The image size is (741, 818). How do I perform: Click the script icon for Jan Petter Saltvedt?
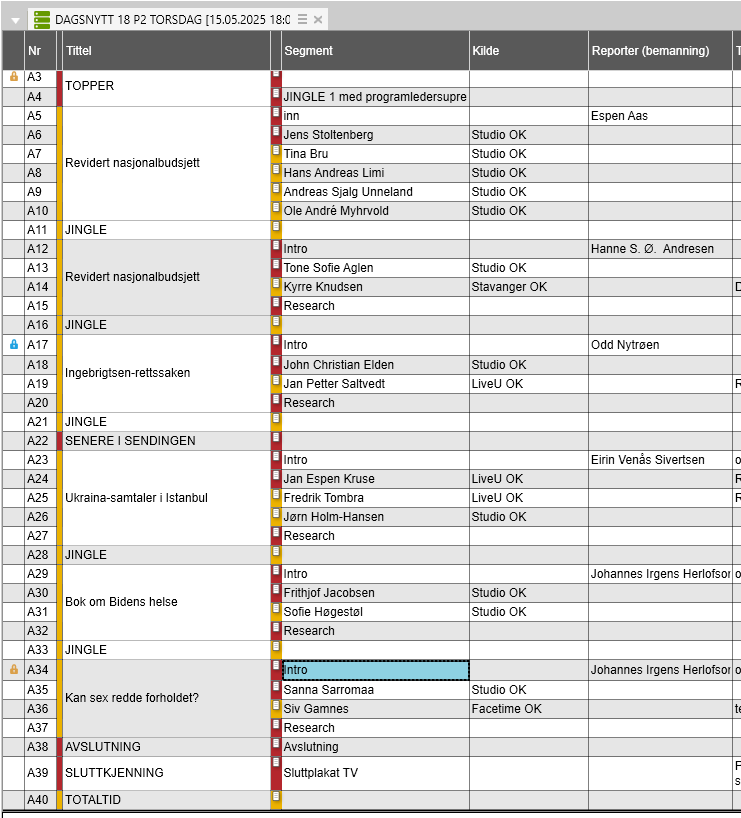[277, 380]
